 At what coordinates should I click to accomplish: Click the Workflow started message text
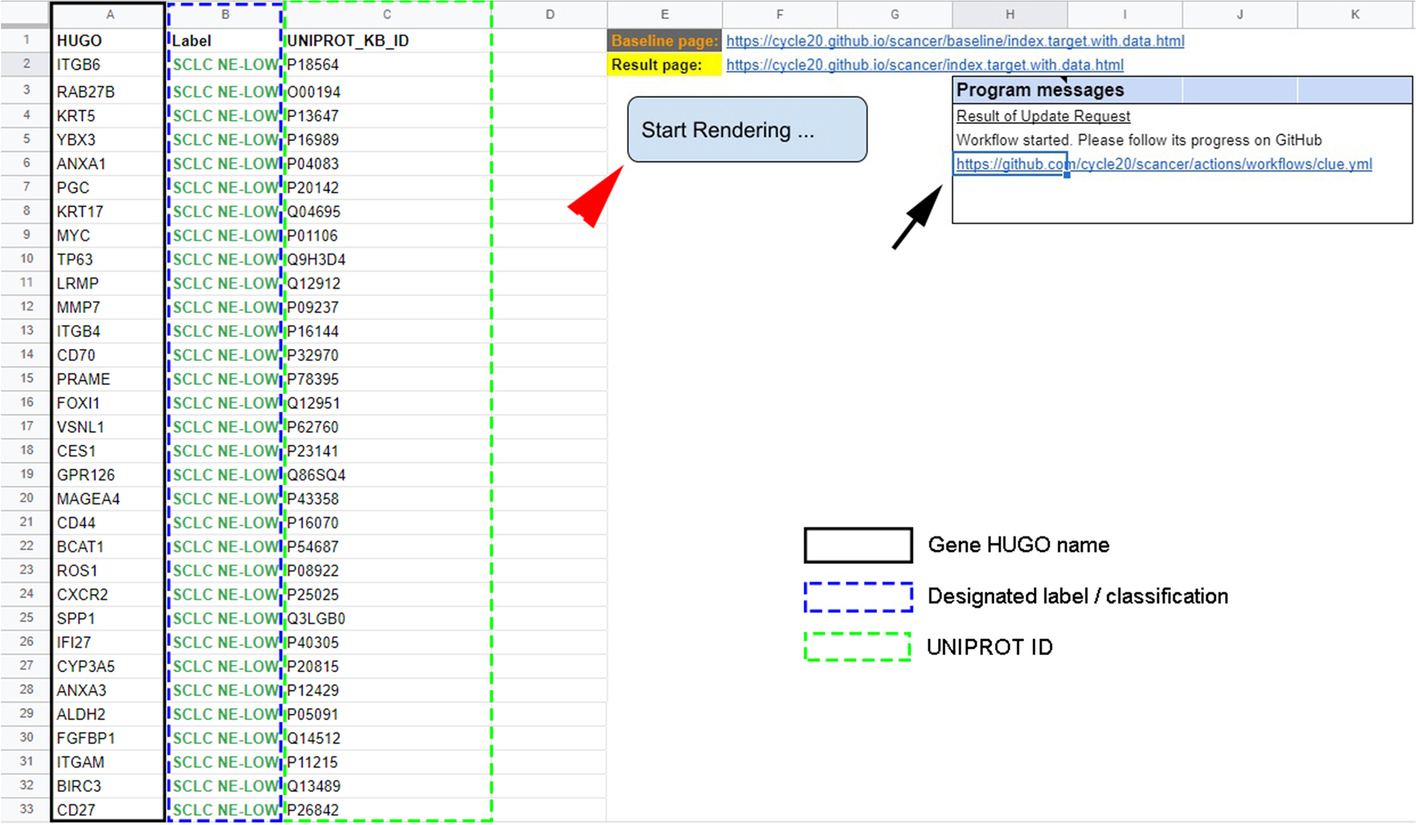(x=1139, y=140)
